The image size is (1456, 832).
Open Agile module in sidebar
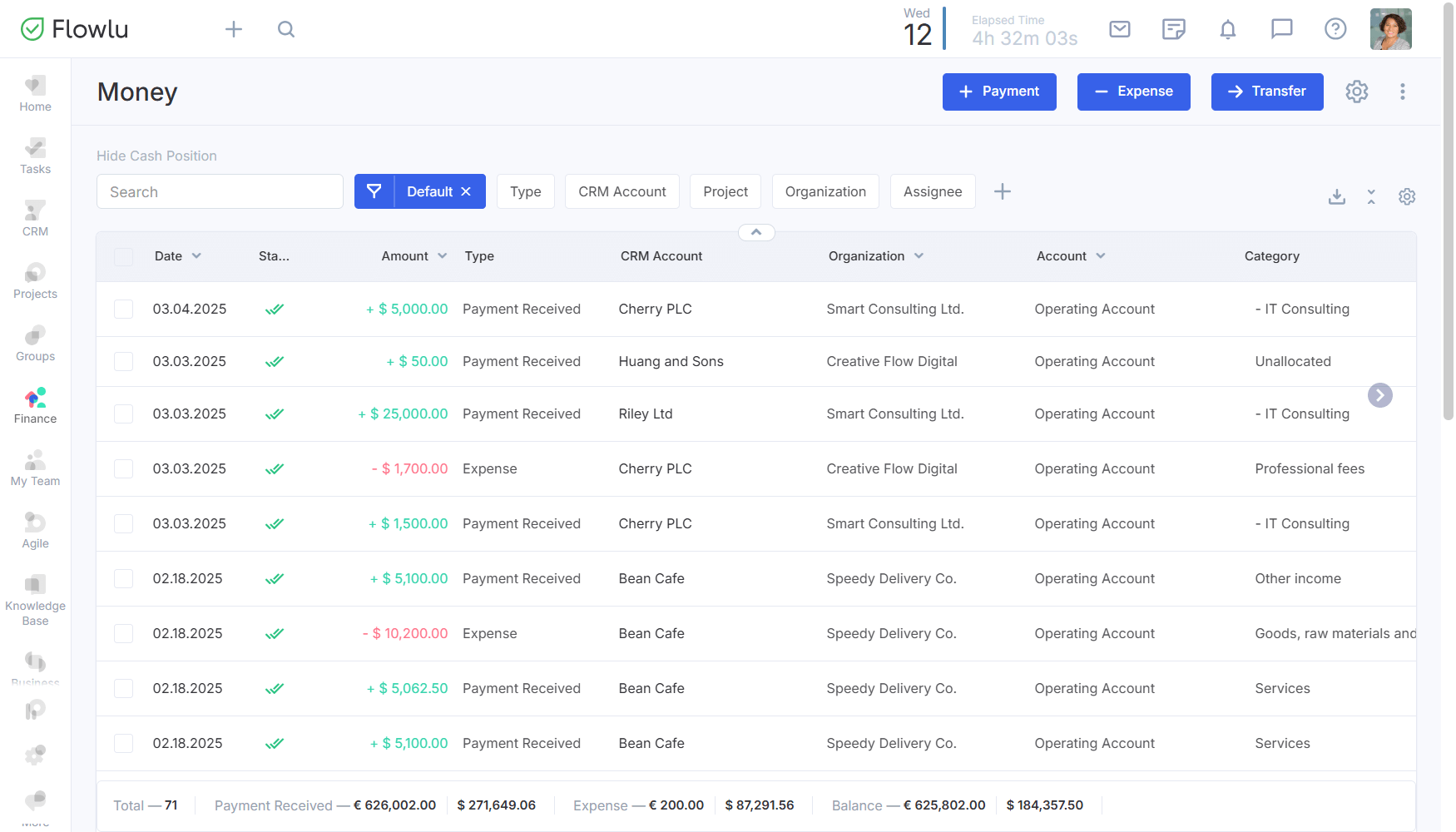point(35,530)
